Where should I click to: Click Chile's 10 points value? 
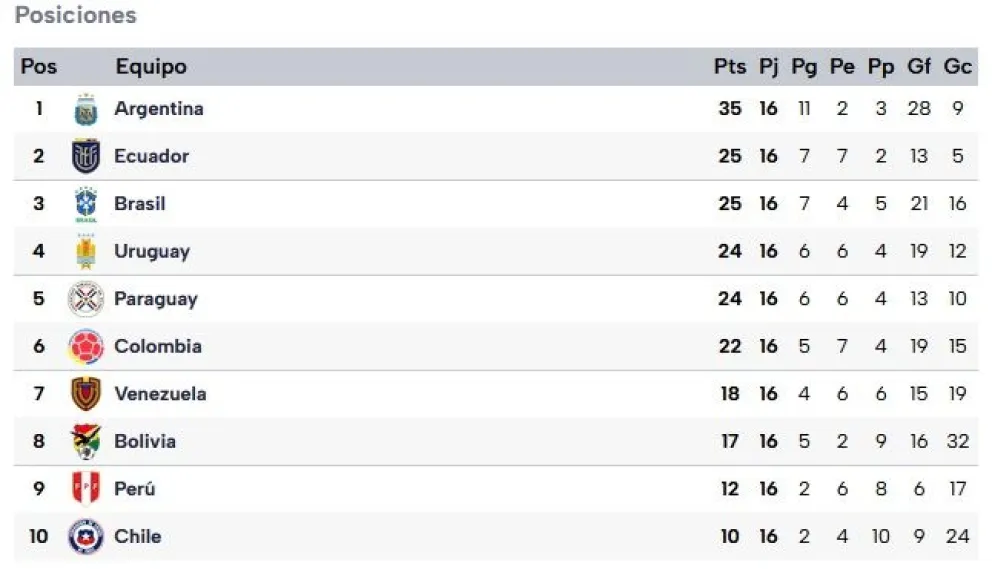(730, 536)
